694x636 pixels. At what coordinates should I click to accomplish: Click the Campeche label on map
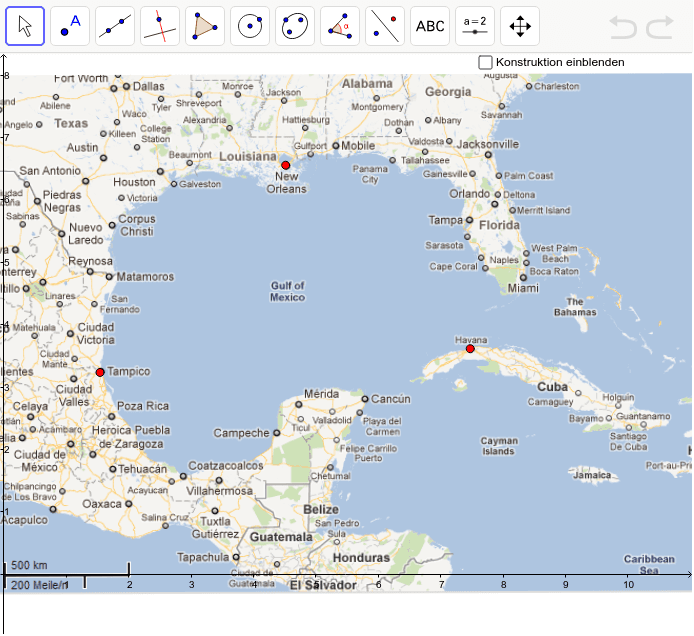[x=241, y=433]
